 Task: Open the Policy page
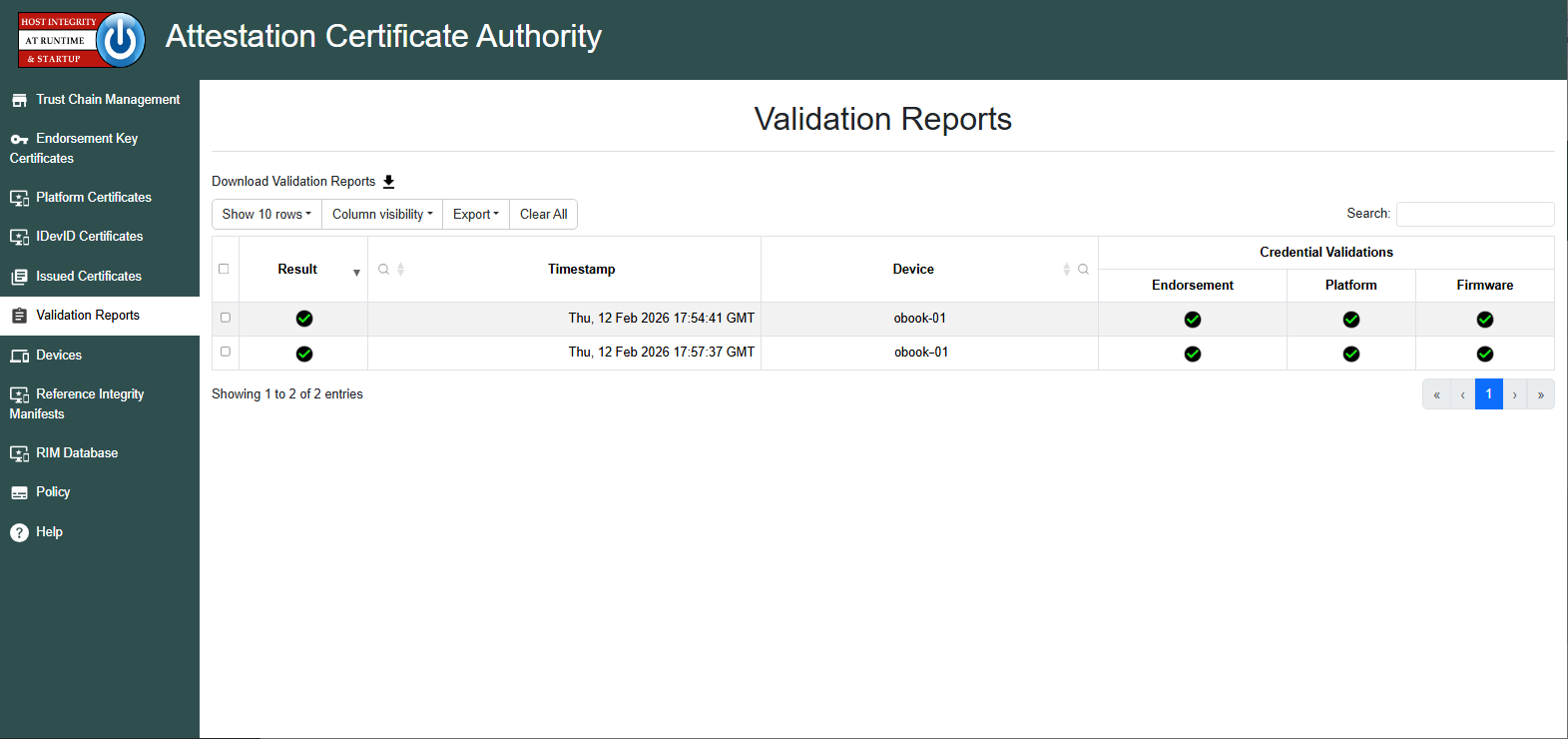point(53,492)
